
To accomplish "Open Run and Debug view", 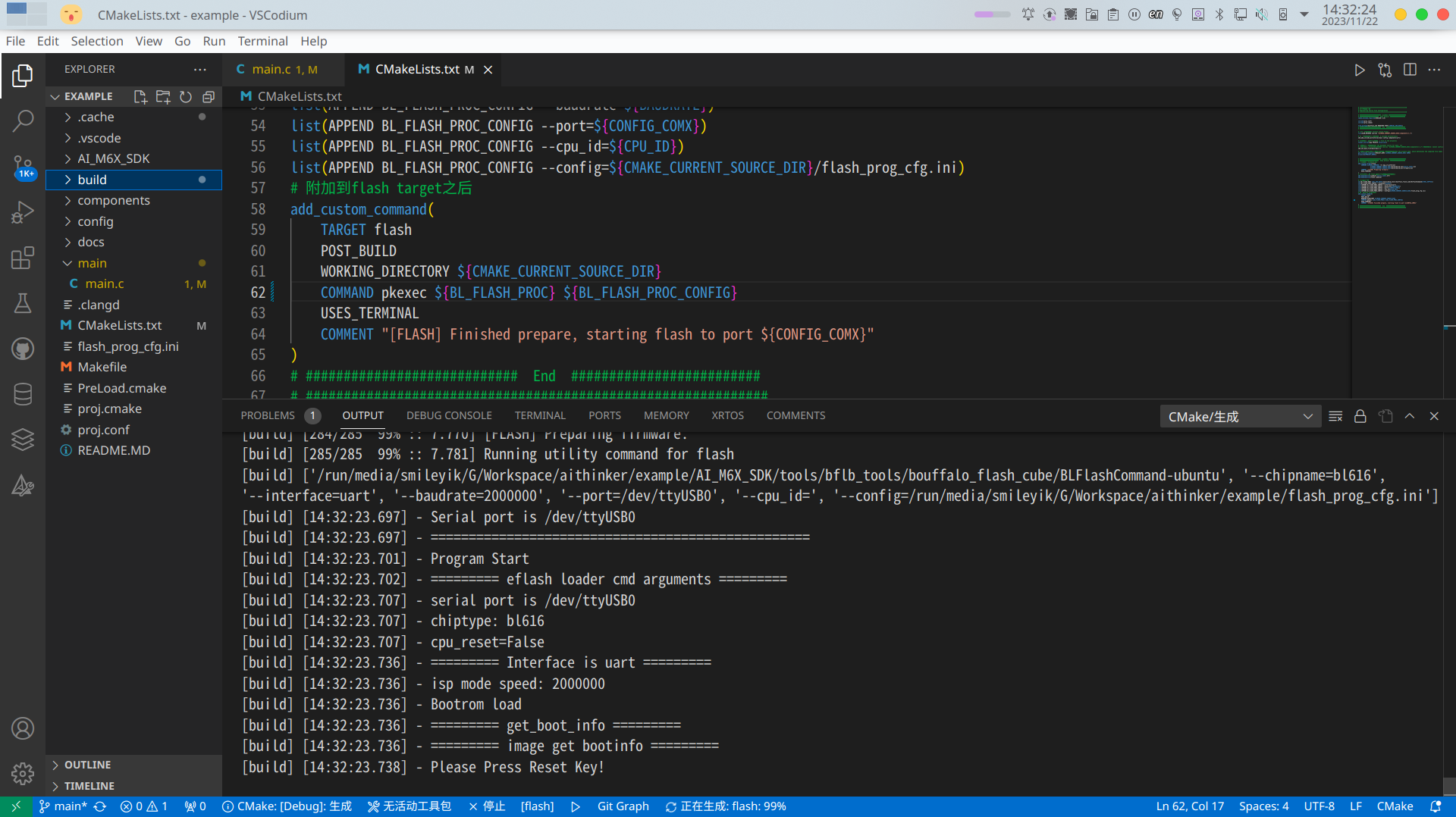I will click(23, 212).
